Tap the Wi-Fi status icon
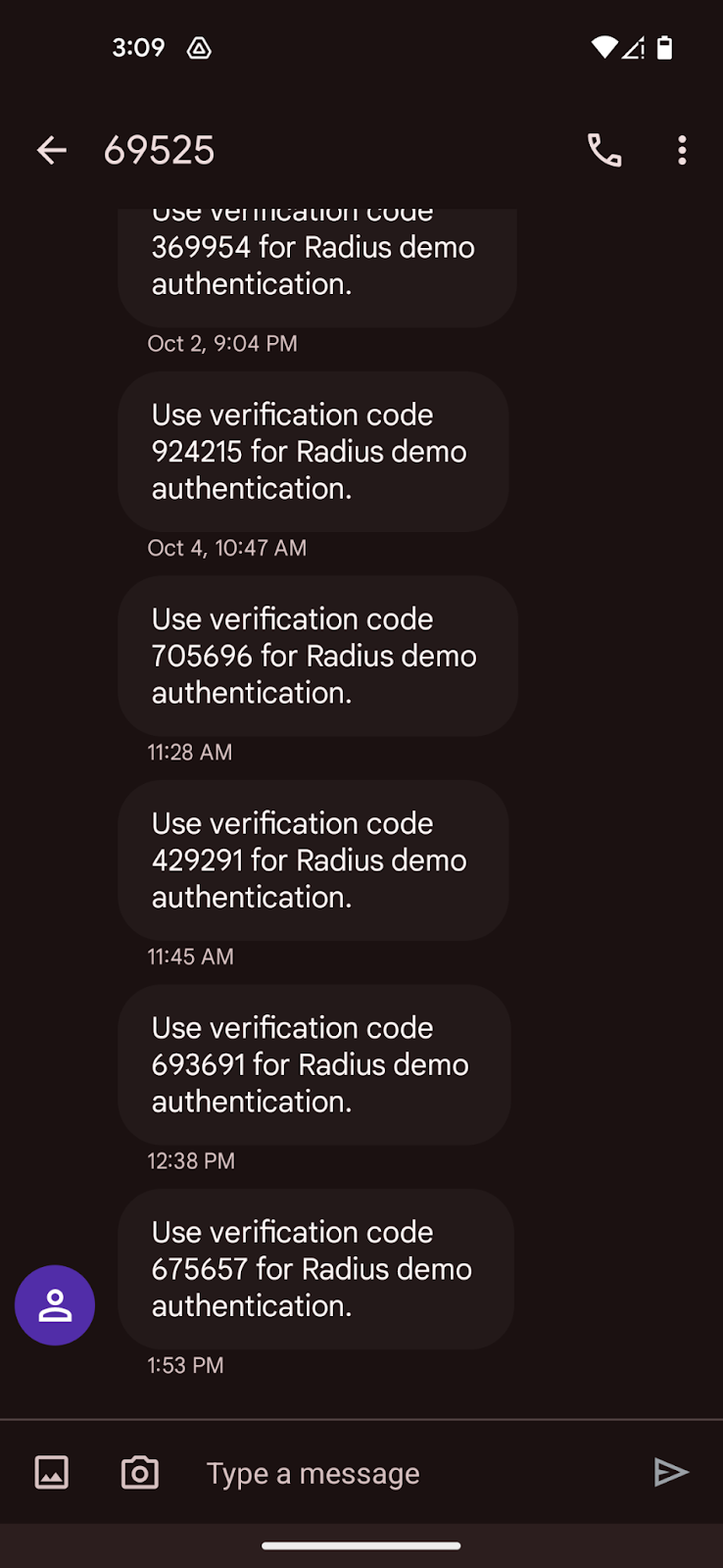The height and width of the screenshot is (1568, 723). pos(603,47)
